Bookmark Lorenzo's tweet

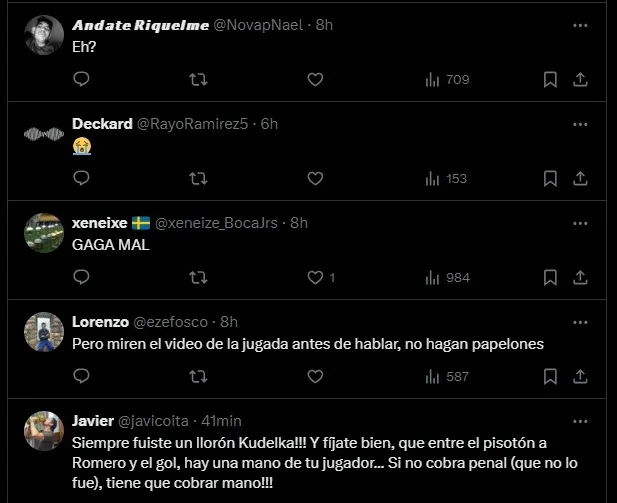pos(550,376)
